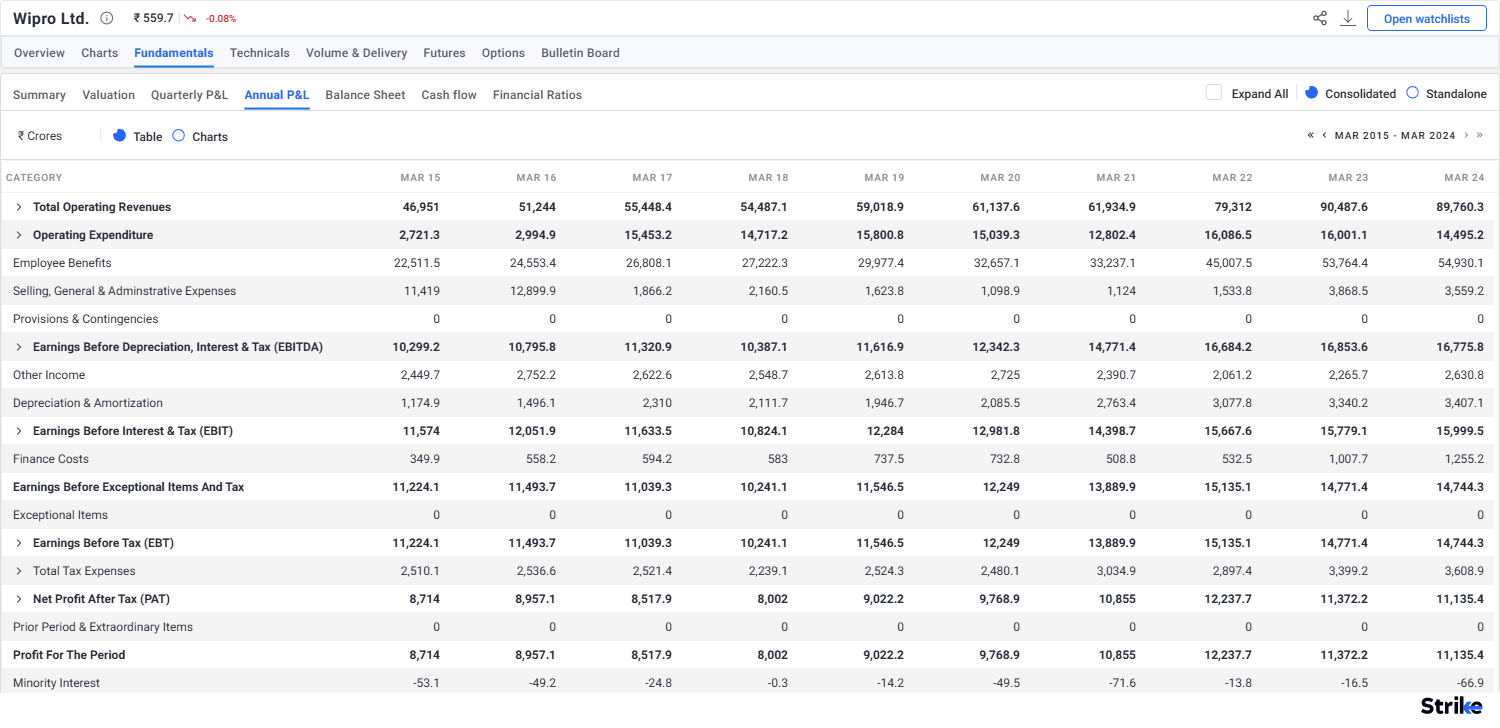Expand the EBITDA row

tap(18, 347)
